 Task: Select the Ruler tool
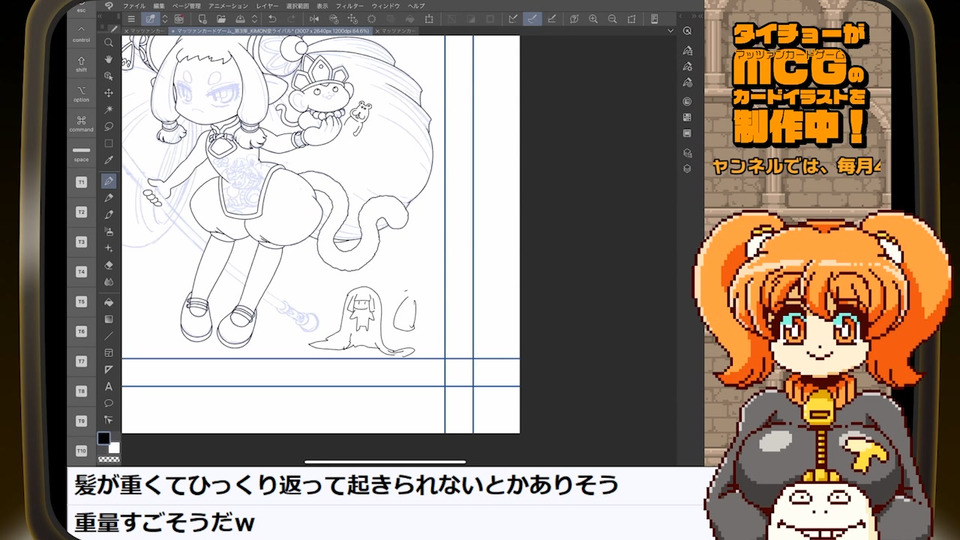pyautogui.click(x=108, y=370)
